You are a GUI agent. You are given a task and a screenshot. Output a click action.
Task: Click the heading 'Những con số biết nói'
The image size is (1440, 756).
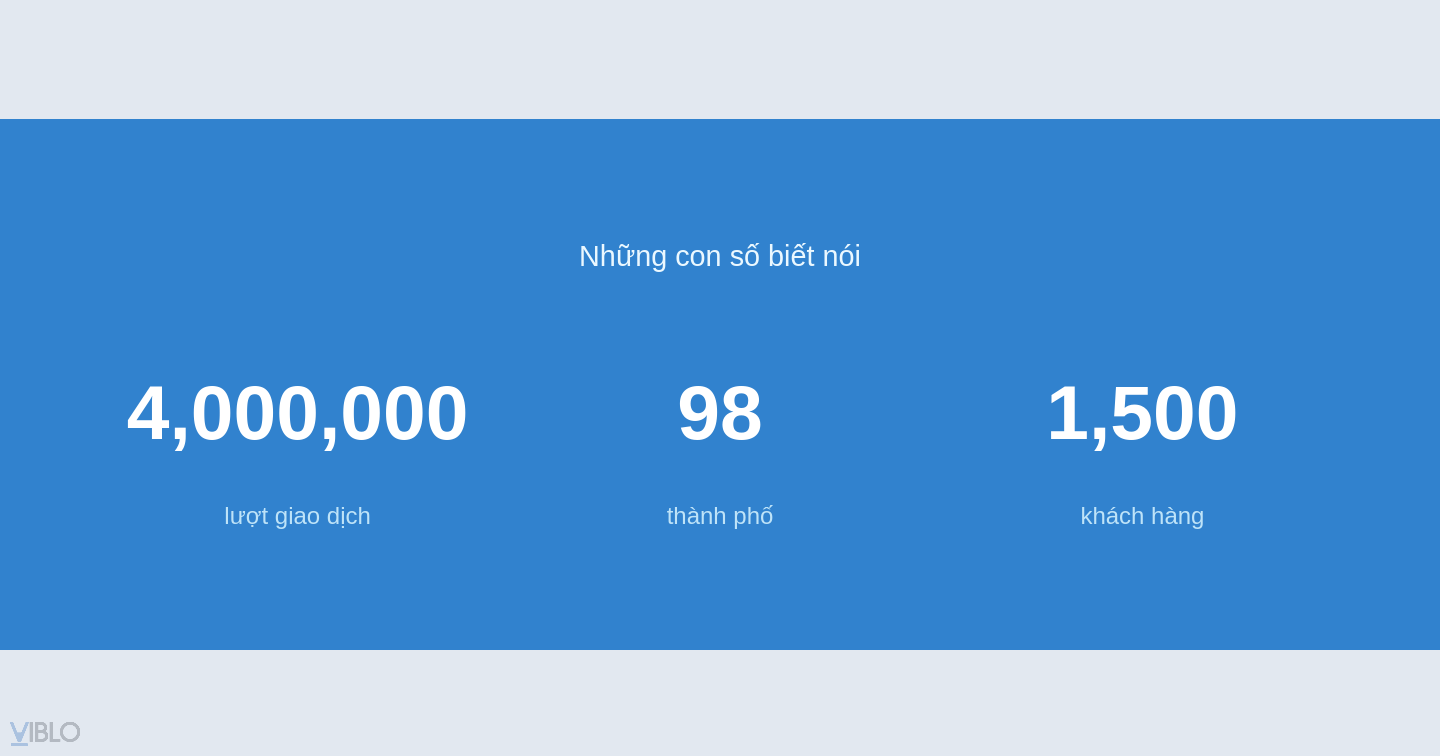tap(719, 256)
